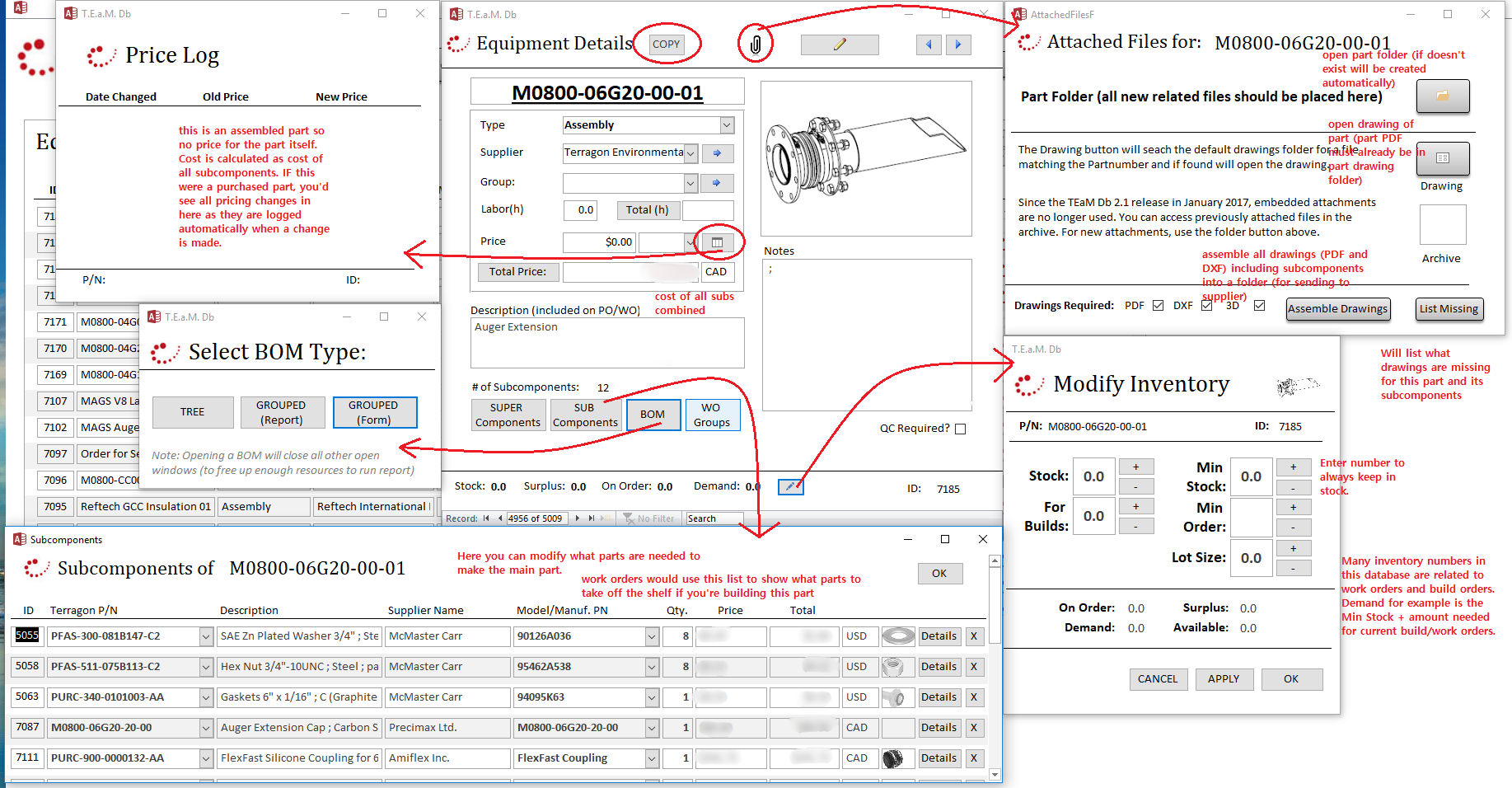Click the Labor(h) value field

point(580,210)
